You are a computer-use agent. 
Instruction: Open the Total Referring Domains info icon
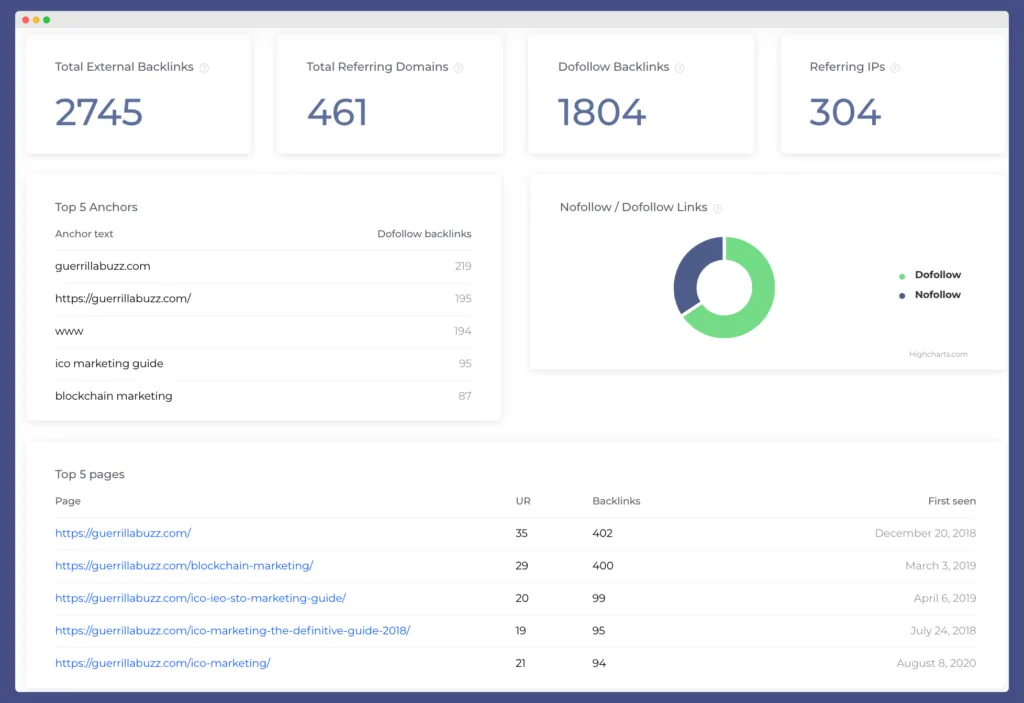click(x=459, y=67)
